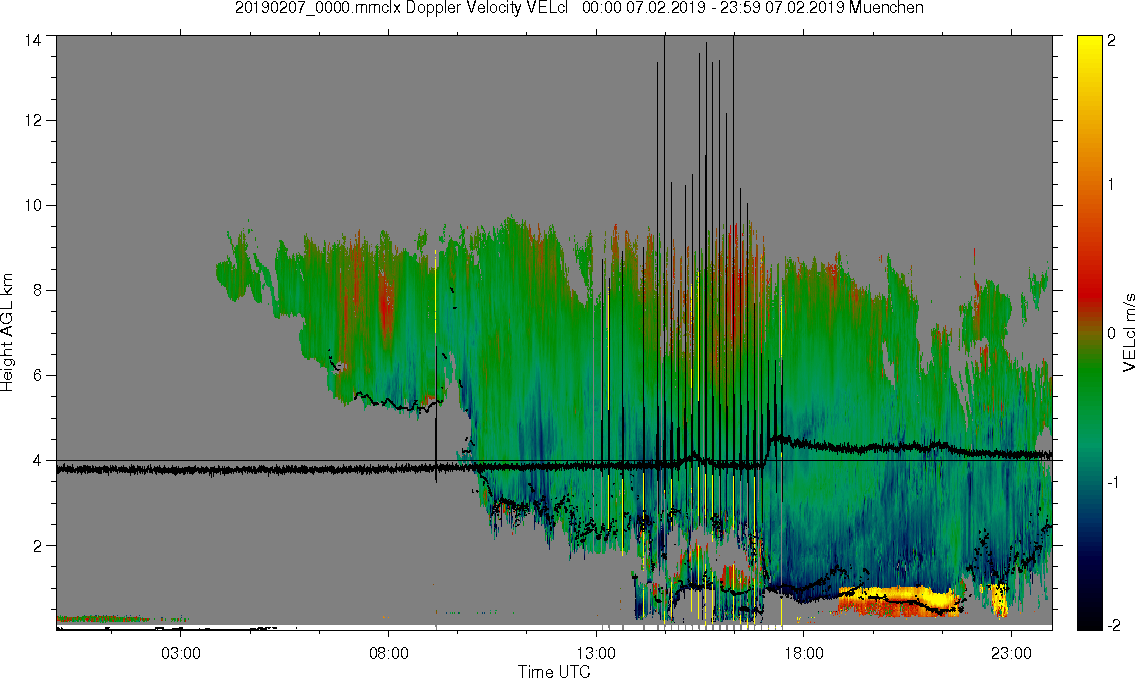This screenshot has height=678, width=1135.
Task: Click the 6 height tick label
Action: [x=38, y=376]
